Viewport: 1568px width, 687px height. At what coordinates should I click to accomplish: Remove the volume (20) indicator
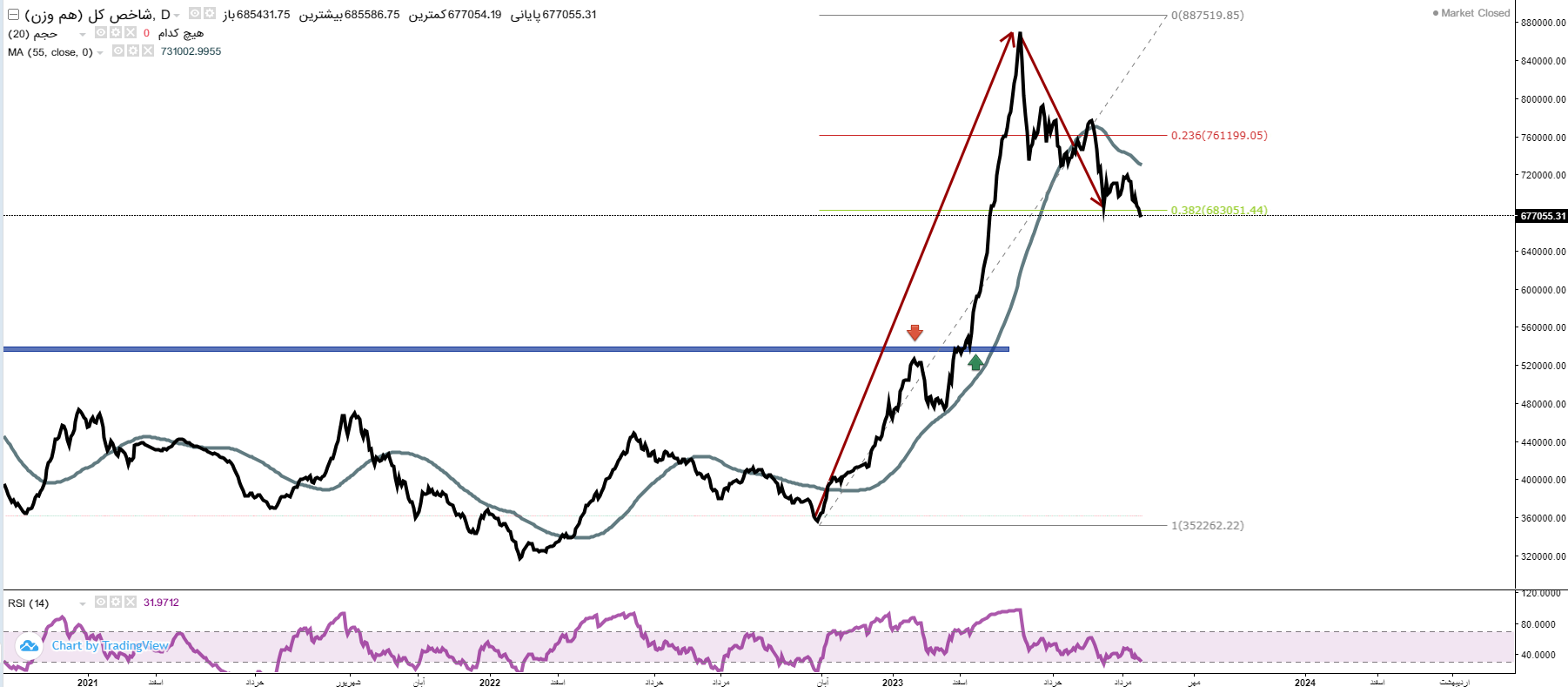(131, 32)
